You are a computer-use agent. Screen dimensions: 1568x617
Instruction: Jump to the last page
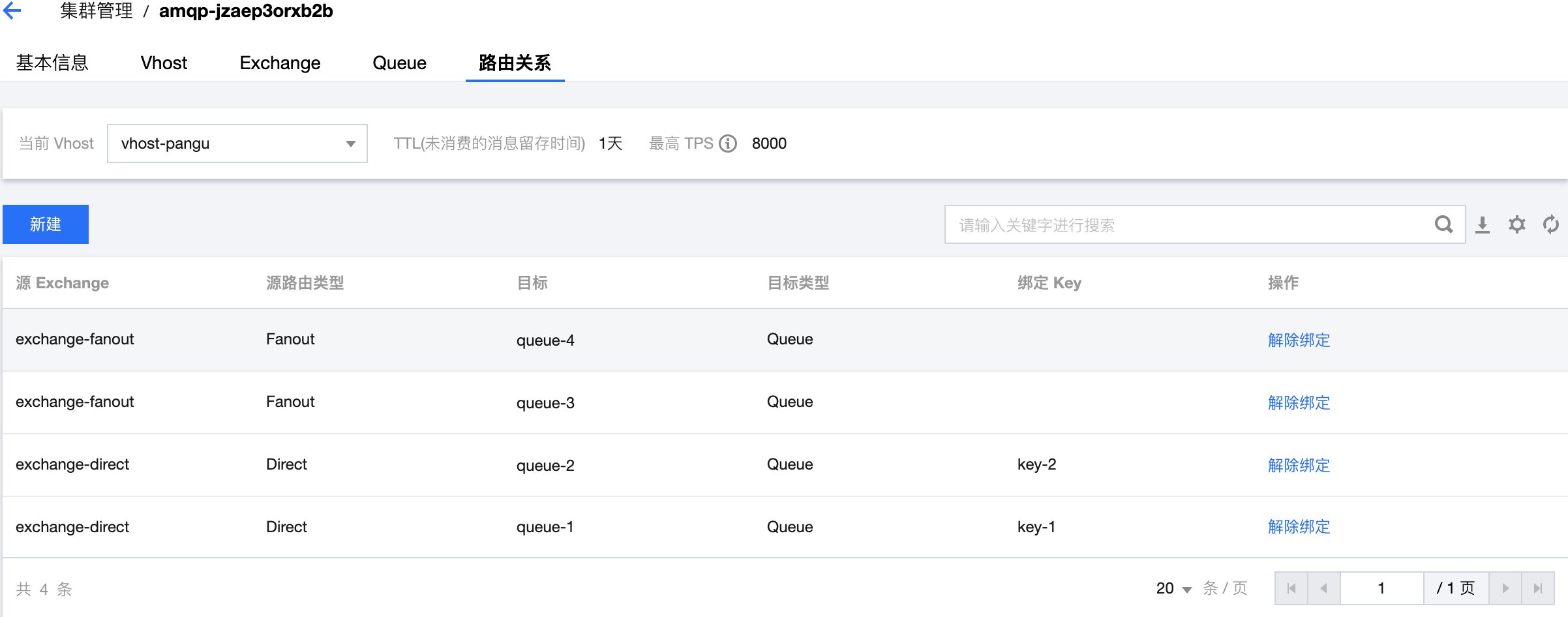(x=1538, y=588)
